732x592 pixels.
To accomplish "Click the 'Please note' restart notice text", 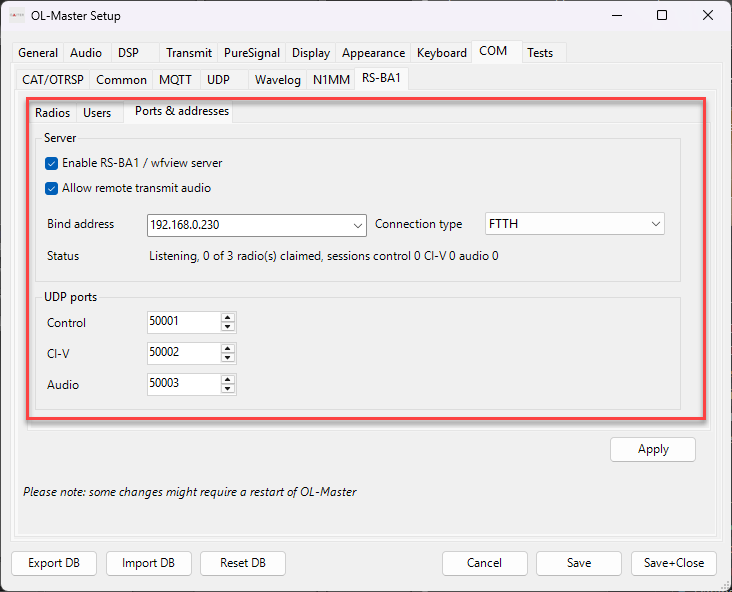I will click(x=190, y=492).
